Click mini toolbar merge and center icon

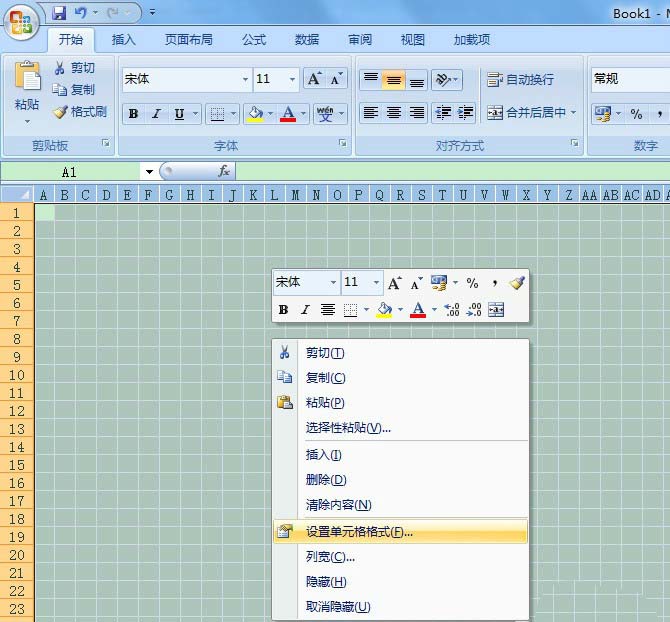496,309
